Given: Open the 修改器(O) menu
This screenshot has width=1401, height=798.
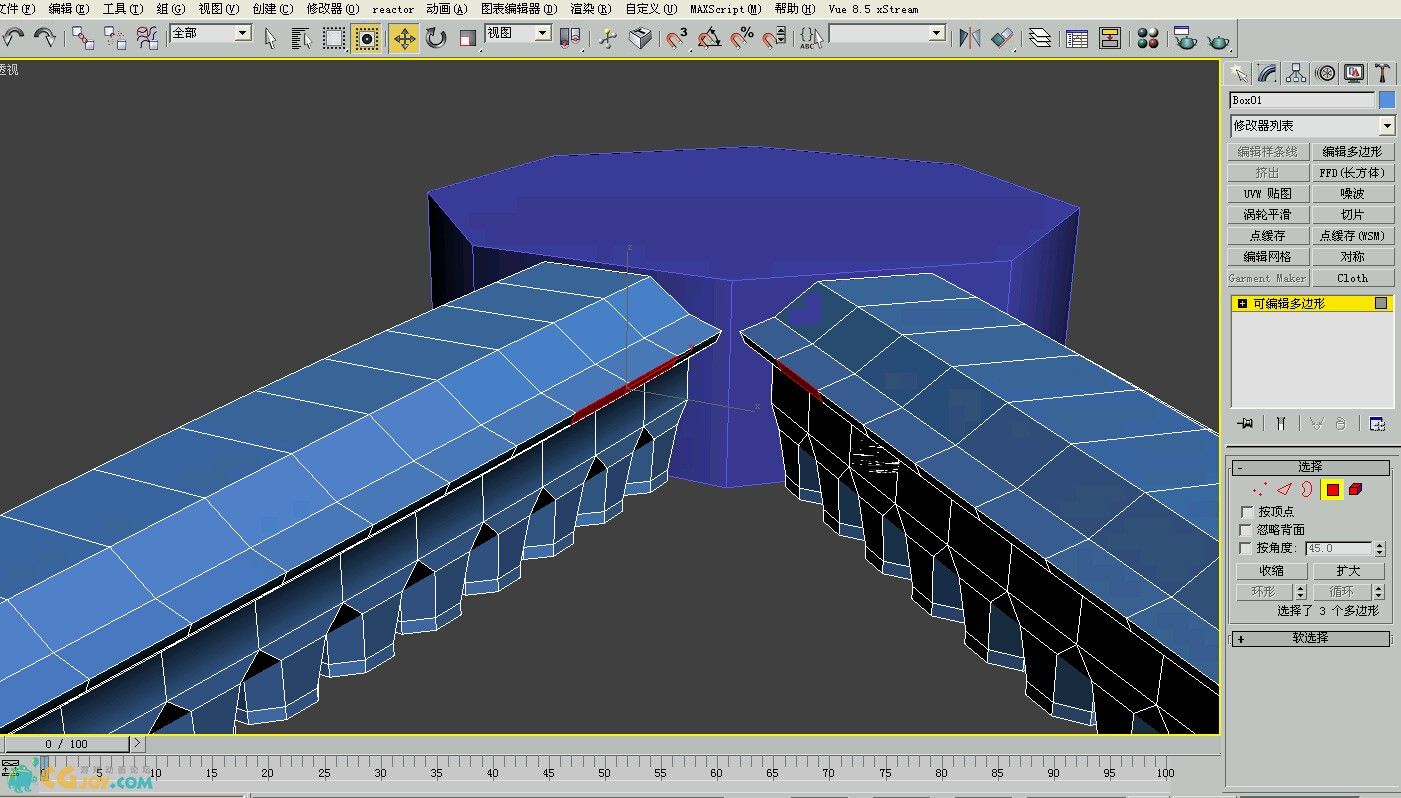Looking at the screenshot, I should tap(332, 9).
